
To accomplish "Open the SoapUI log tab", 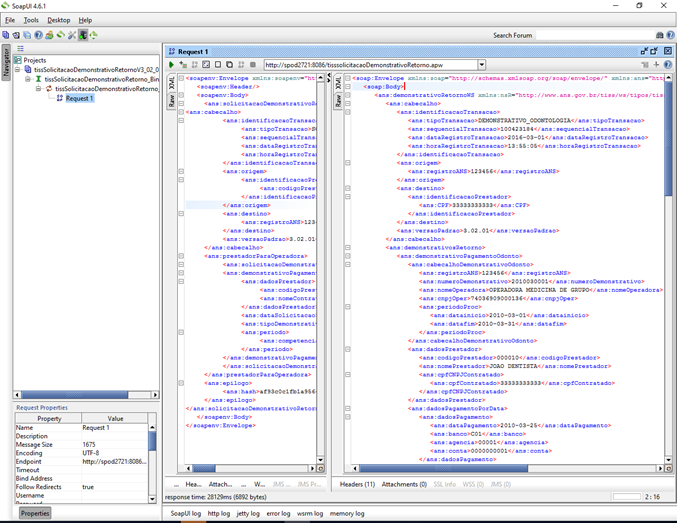I will coord(186,513).
